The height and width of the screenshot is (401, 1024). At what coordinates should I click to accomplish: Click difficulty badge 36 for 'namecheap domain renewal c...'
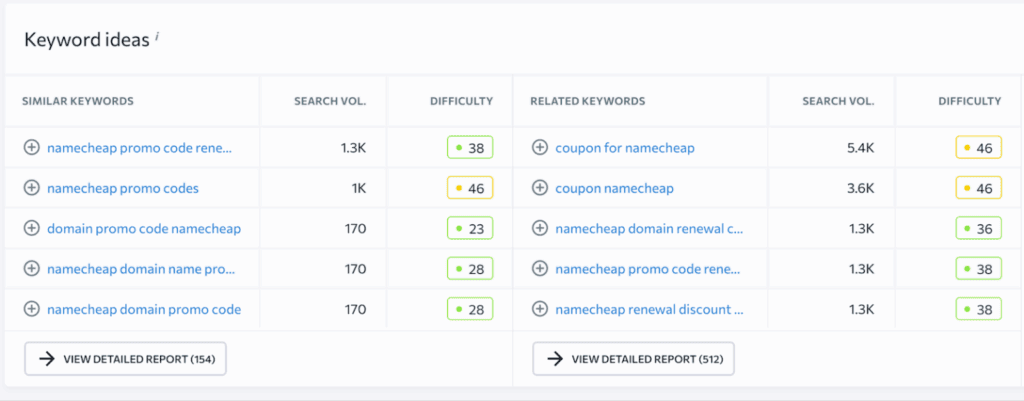pyautogui.click(x=978, y=229)
